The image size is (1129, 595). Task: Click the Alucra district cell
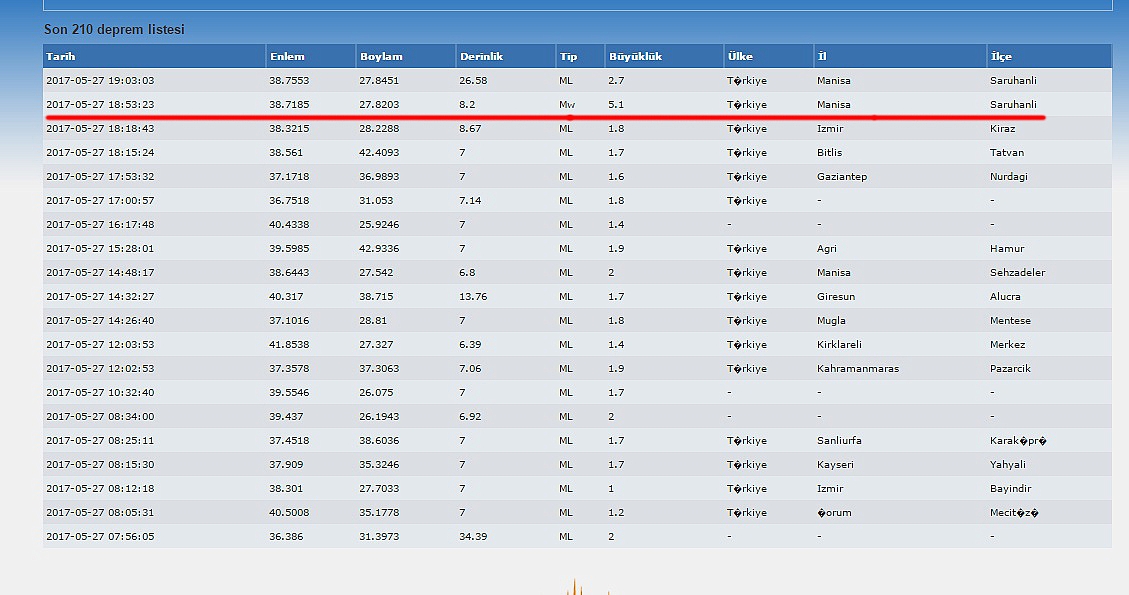pyautogui.click(x=1005, y=297)
